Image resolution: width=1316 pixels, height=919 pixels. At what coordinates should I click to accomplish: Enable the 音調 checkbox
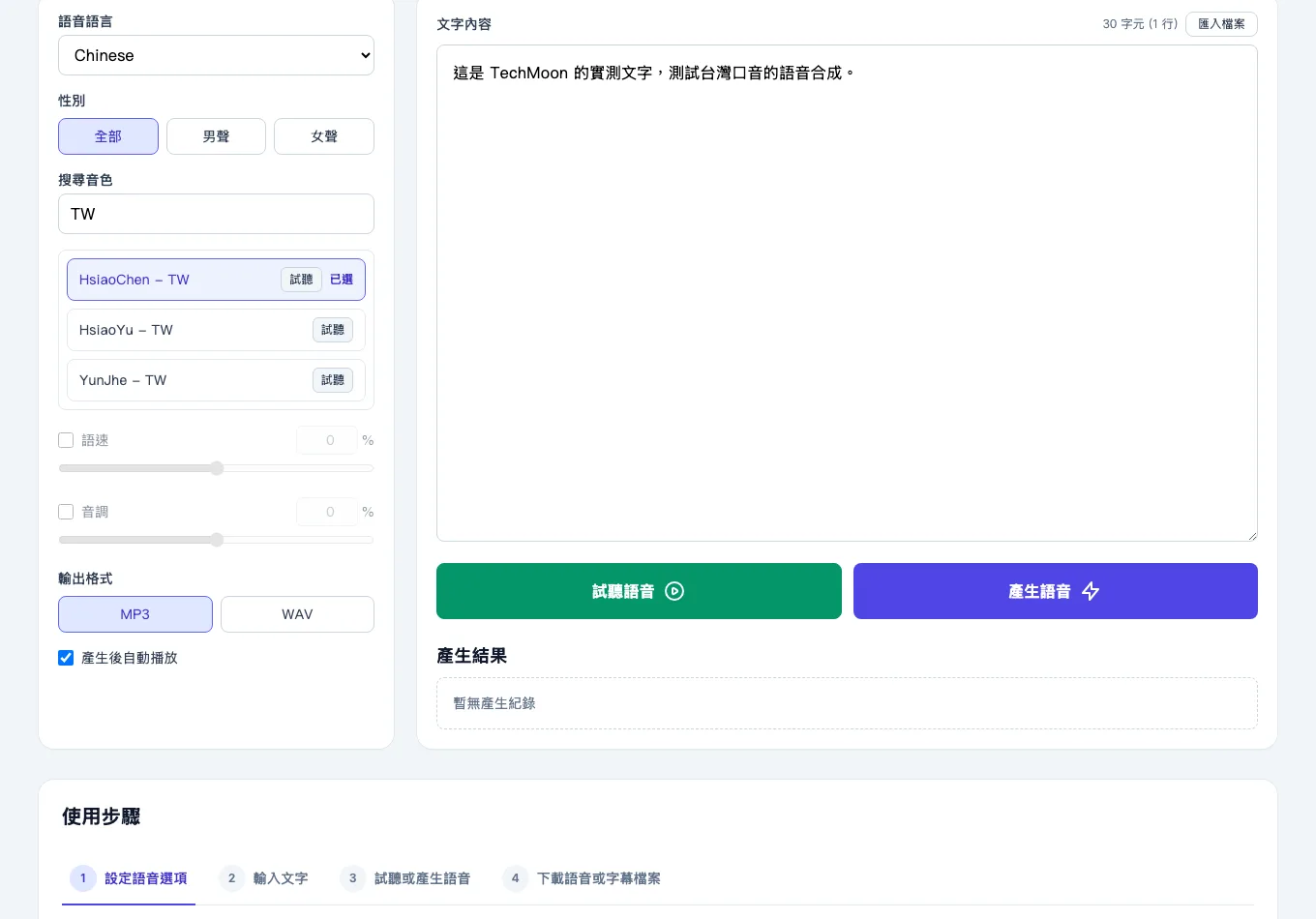coord(66,512)
